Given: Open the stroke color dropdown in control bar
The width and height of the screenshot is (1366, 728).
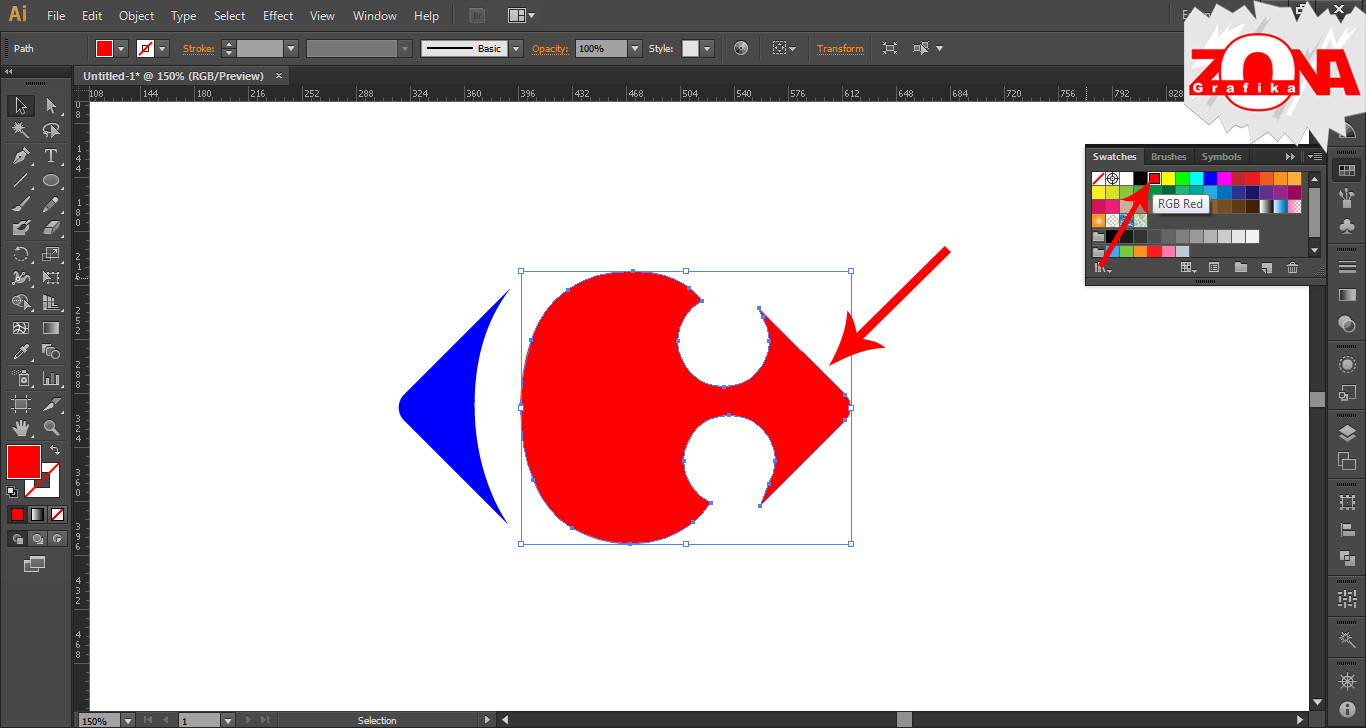Looking at the screenshot, I should click(163, 48).
